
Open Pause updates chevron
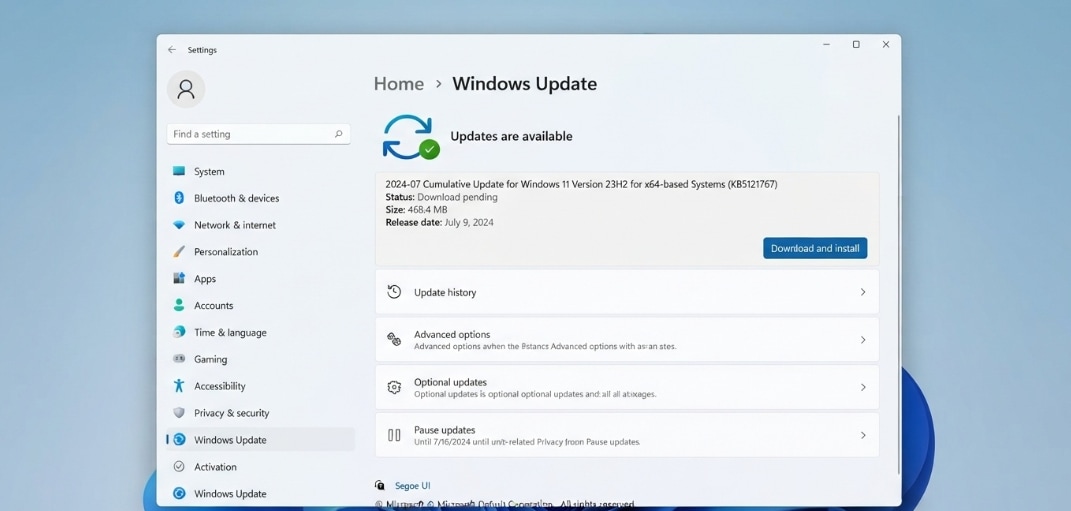(863, 434)
